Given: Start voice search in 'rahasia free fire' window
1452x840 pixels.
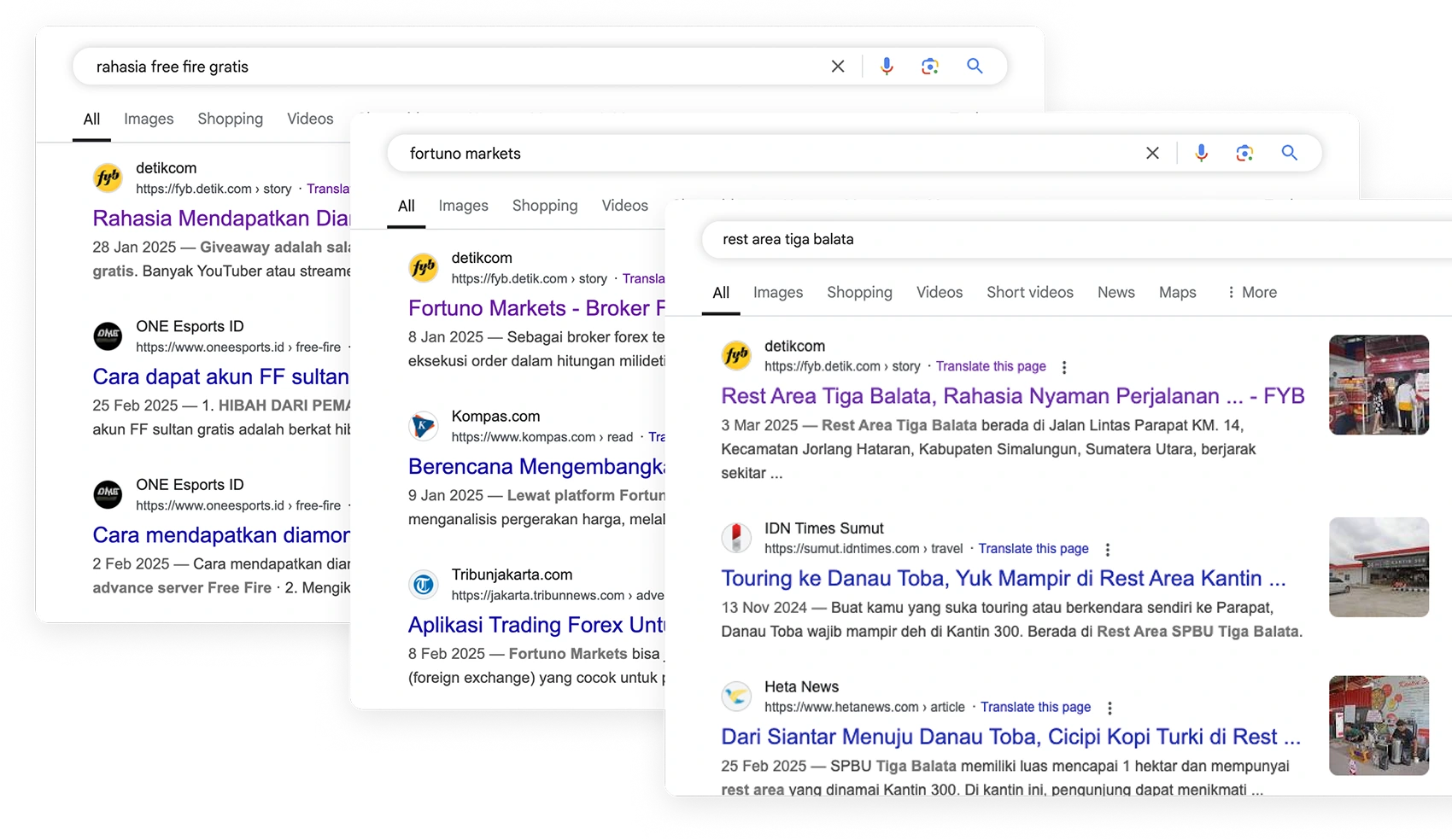Looking at the screenshot, I should [x=887, y=67].
